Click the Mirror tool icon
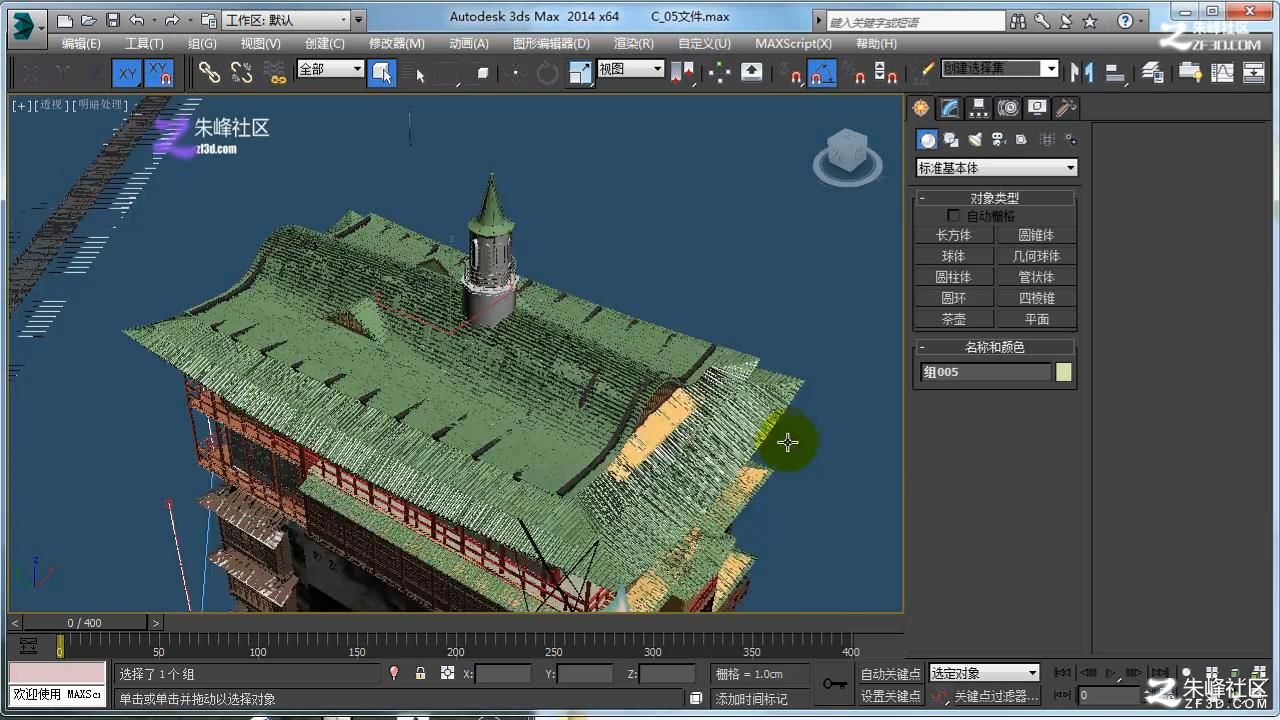Image resolution: width=1280 pixels, height=720 pixels. coord(1081,72)
